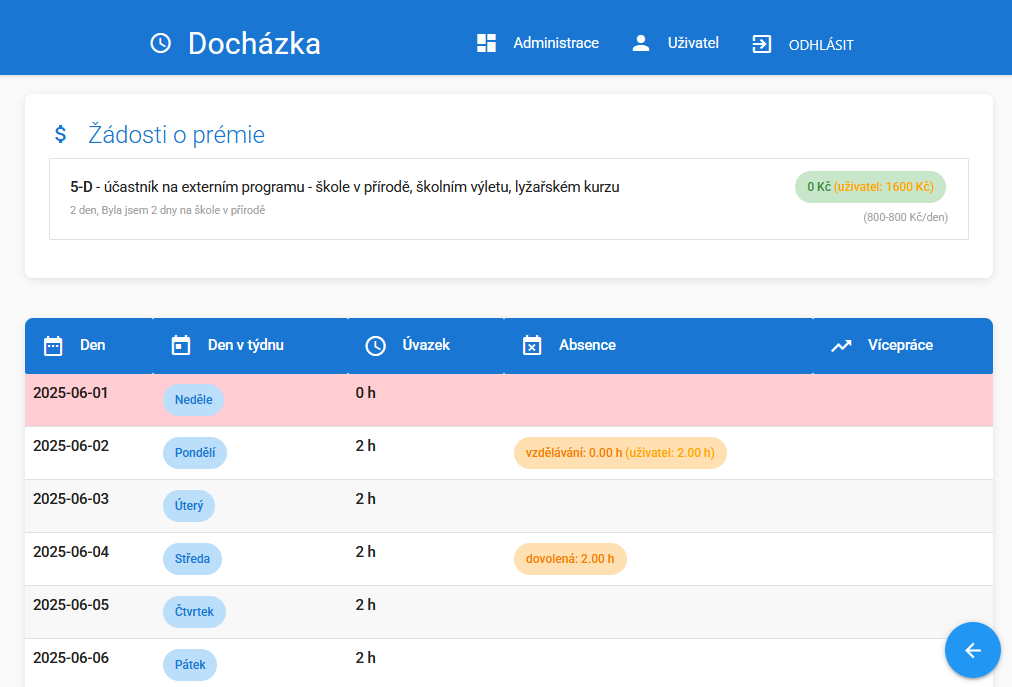Select the Pondělí day chip
Image resolution: width=1012 pixels, height=687 pixels.
pyautogui.click(x=194, y=452)
